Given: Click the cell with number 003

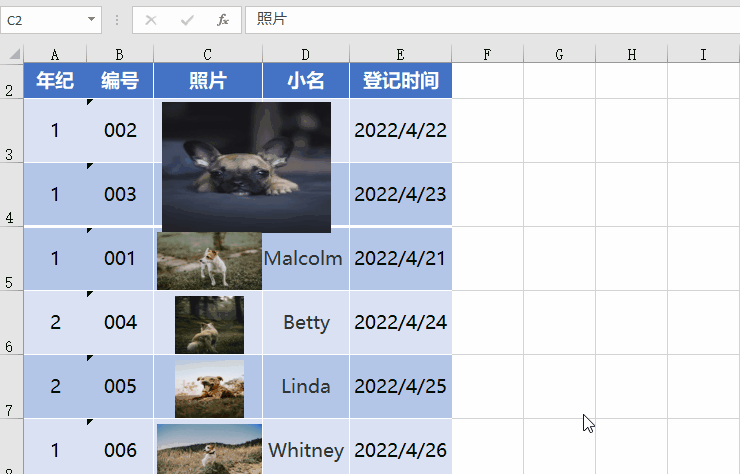Looking at the screenshot, I should point(120,195).
